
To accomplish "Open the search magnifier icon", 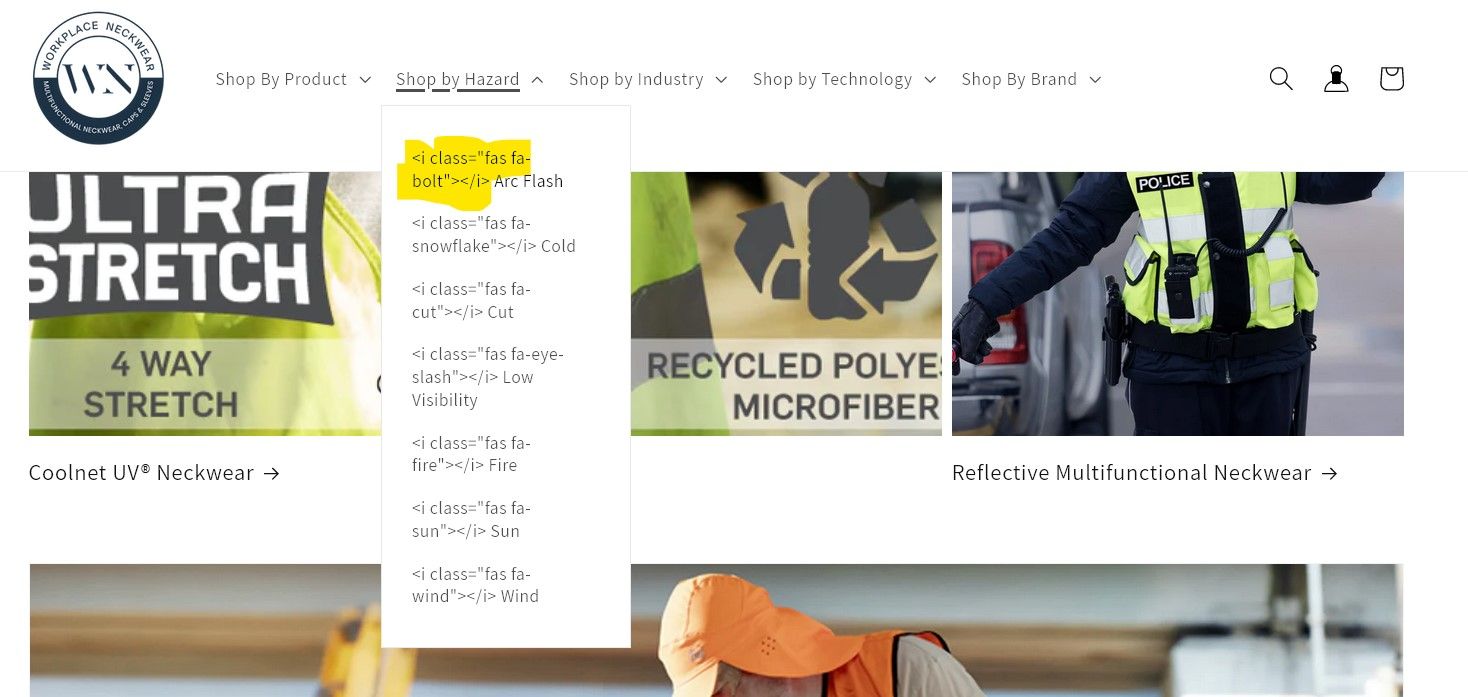I will pyautogui.click(x=1281, y=78).
